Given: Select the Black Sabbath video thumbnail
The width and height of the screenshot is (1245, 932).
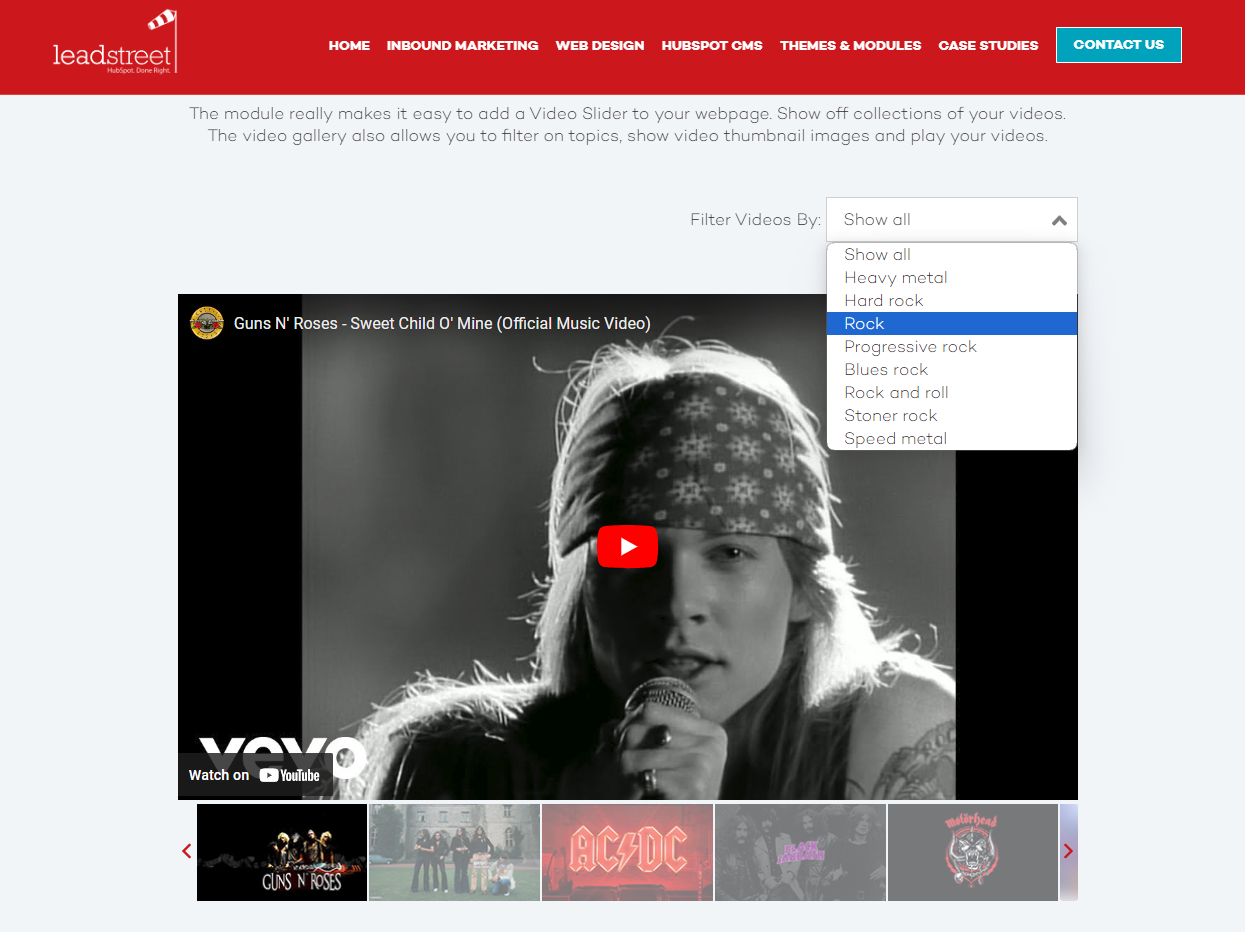Looking at the screenshot, I should (x=800, y=852).
